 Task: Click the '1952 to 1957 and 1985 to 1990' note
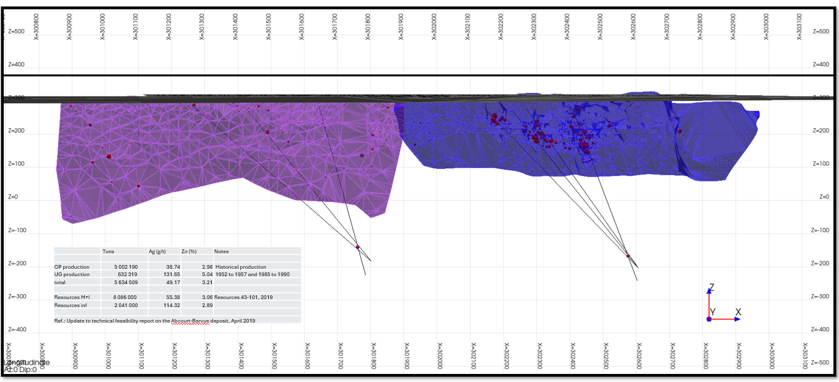tap(253, 274)
